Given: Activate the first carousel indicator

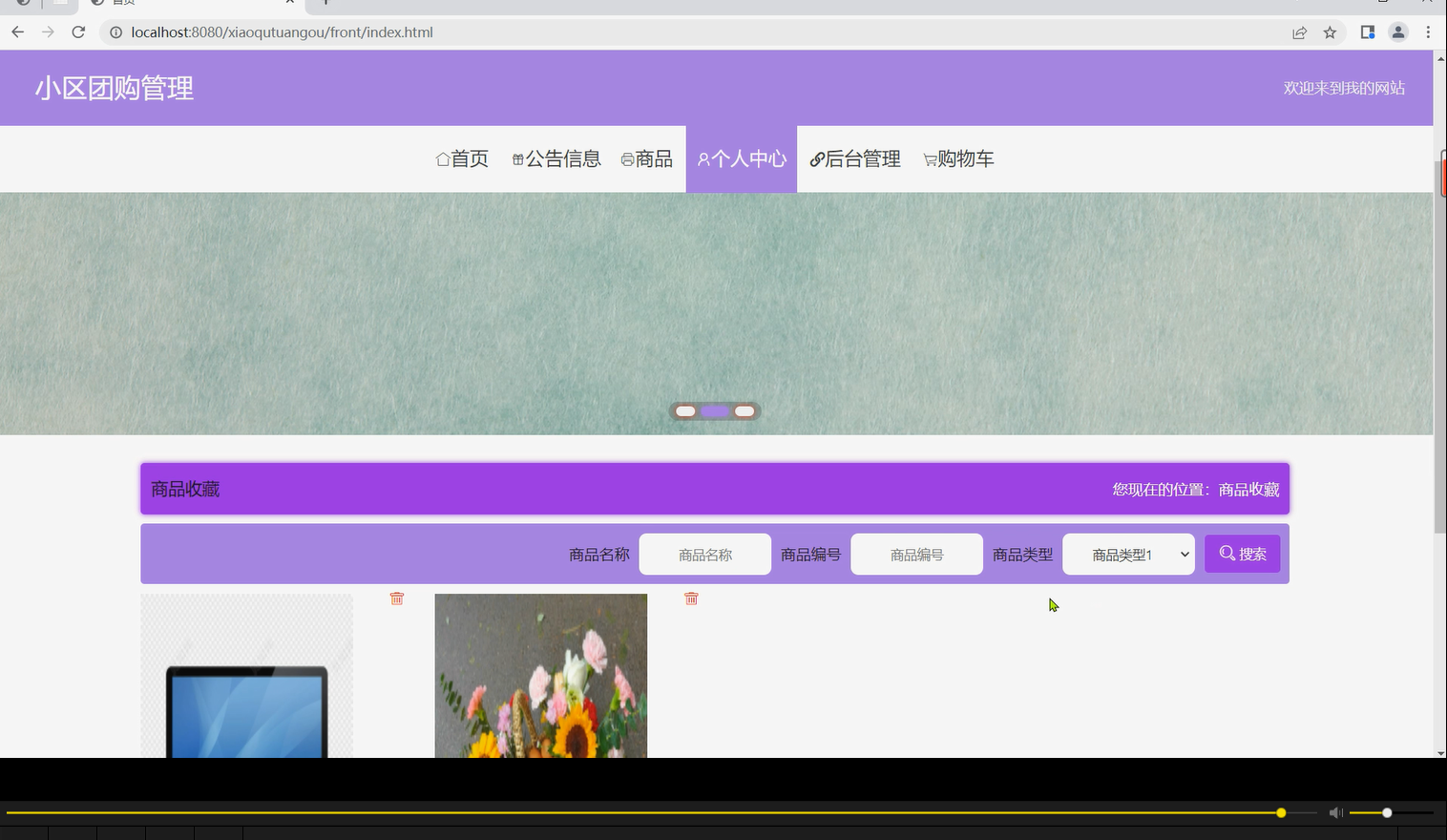Looking at the screenshot, I should pos(684,410).
